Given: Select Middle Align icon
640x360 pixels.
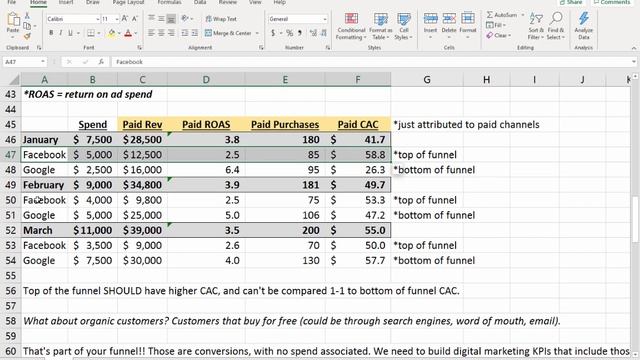Looking at the screenshot, I should (161, 19).
